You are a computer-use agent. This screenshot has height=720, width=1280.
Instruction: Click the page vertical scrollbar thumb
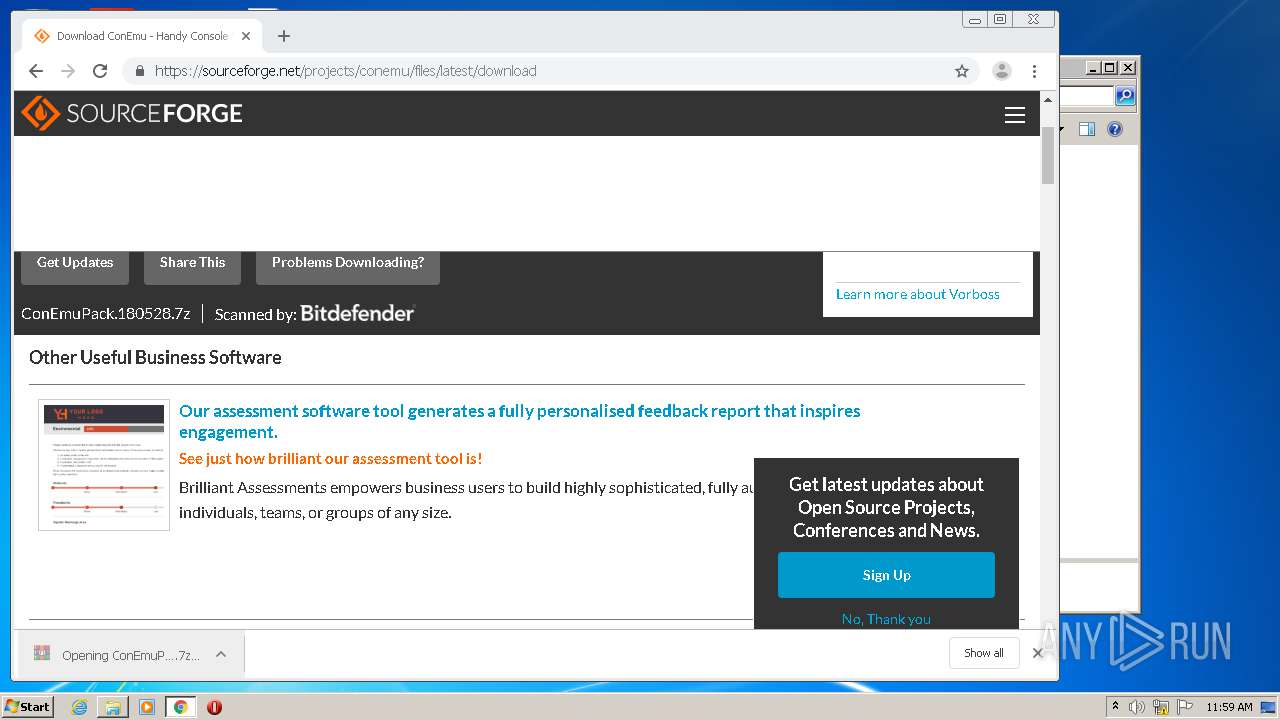1048,155
